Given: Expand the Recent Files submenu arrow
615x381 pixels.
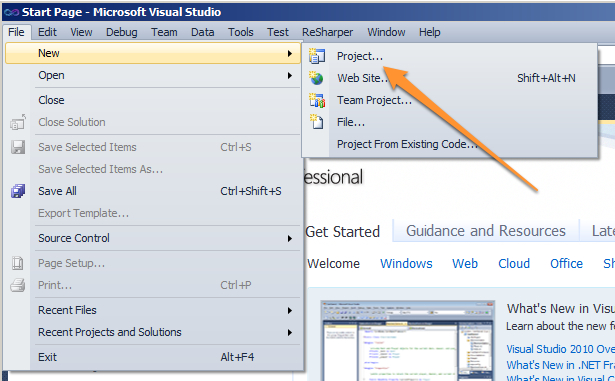Looking at the screenshot, I should click(x=290, y=311).
